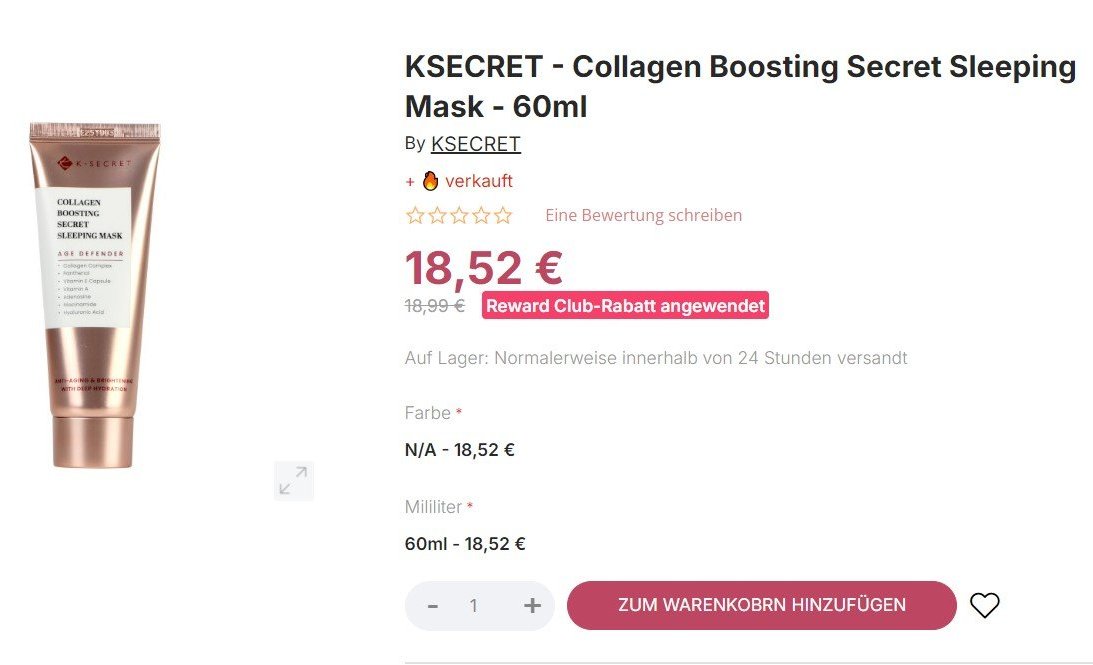
Task: Click Eine Bewertung schreiben link
Action: pos(643,215)
